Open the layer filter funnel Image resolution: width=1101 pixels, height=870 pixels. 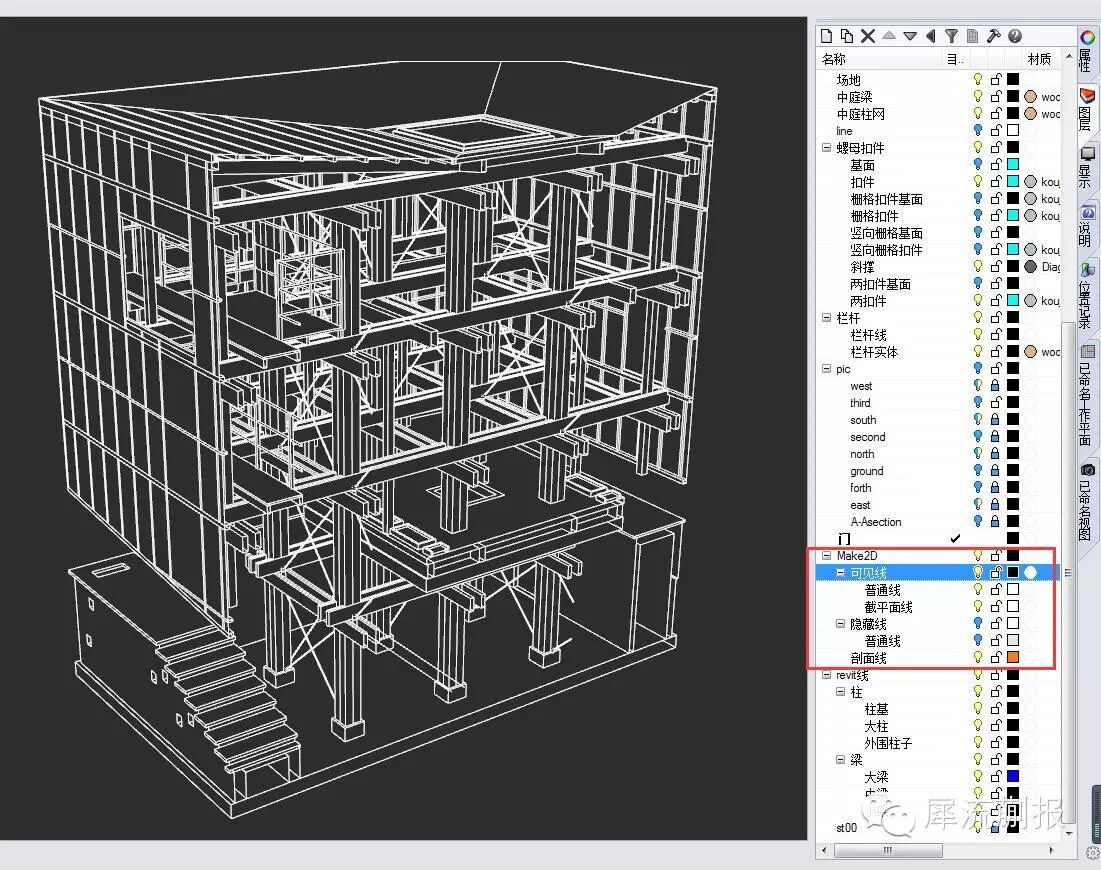(x=951, y=36)
